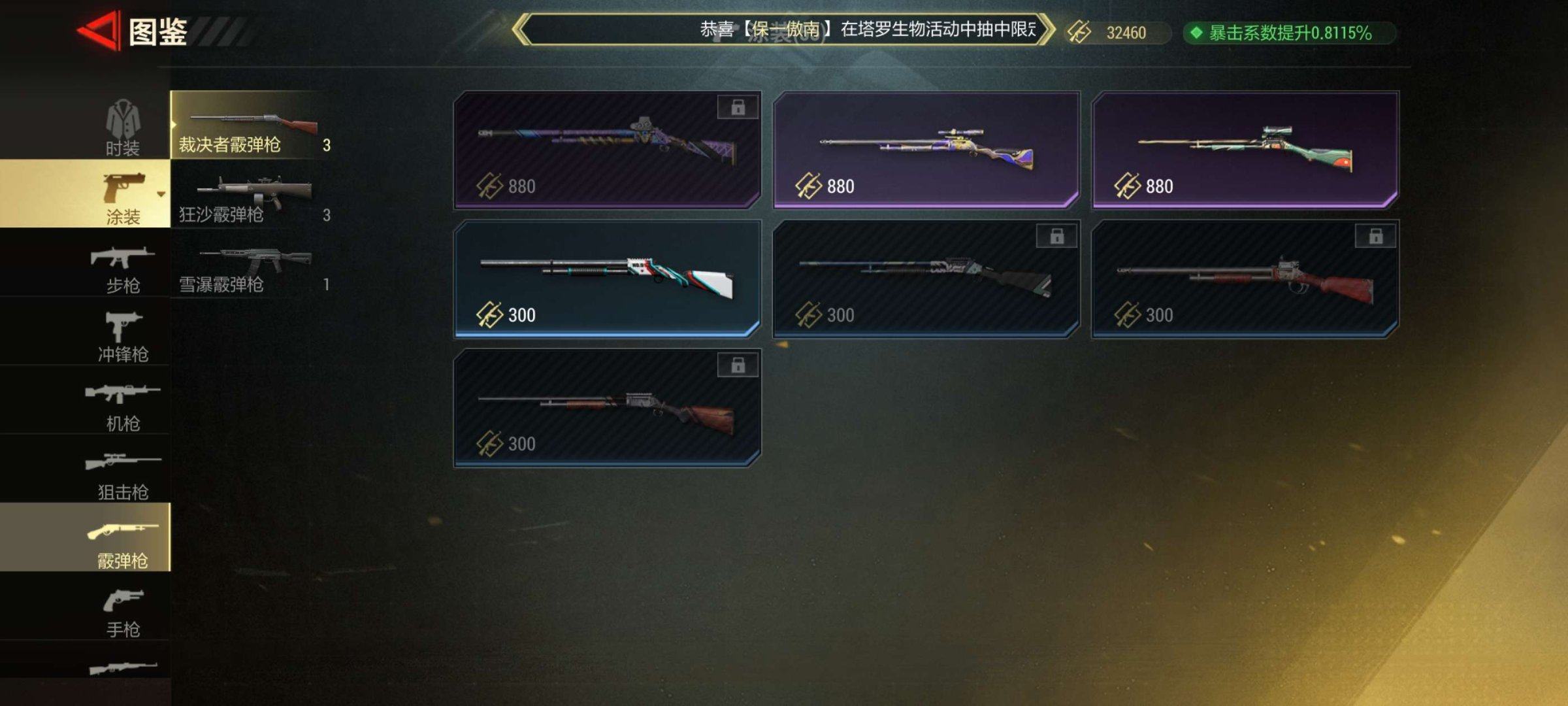Select the 手枪 pistol category icon
Screen dimensions: 1568x706
point(123,599)
